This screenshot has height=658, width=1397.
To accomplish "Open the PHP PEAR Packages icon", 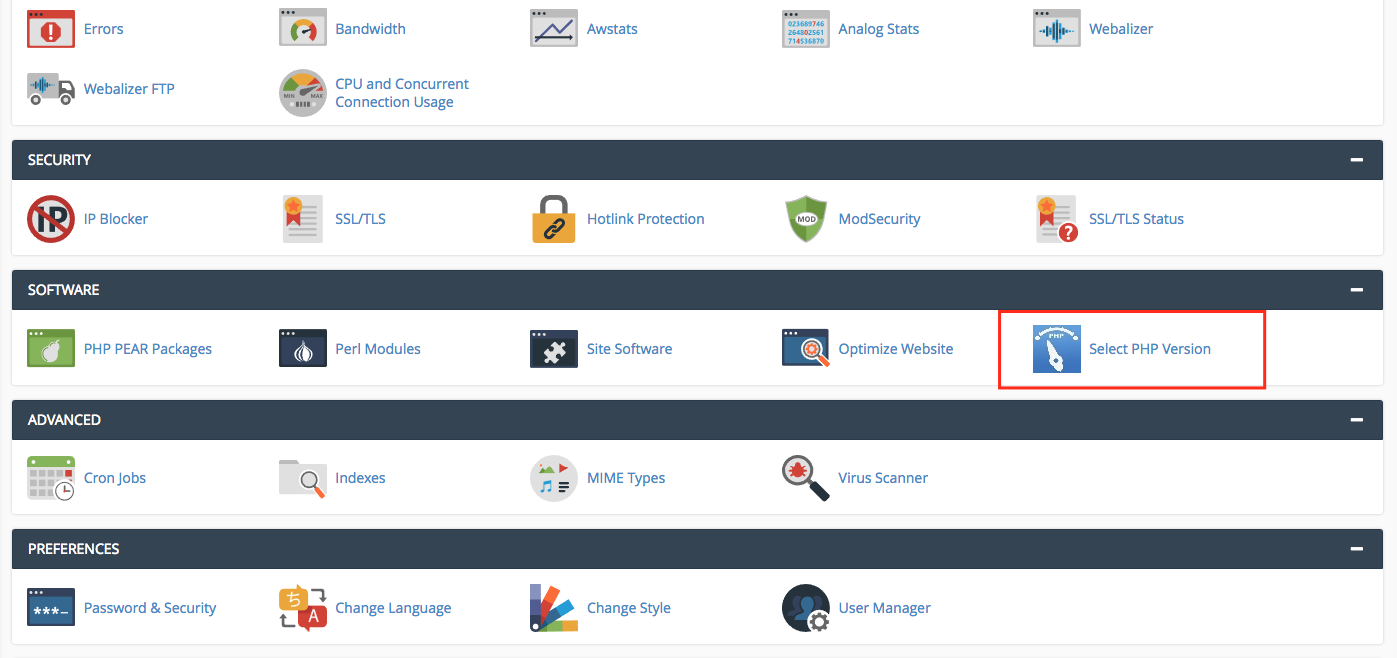I will (51, 349).
